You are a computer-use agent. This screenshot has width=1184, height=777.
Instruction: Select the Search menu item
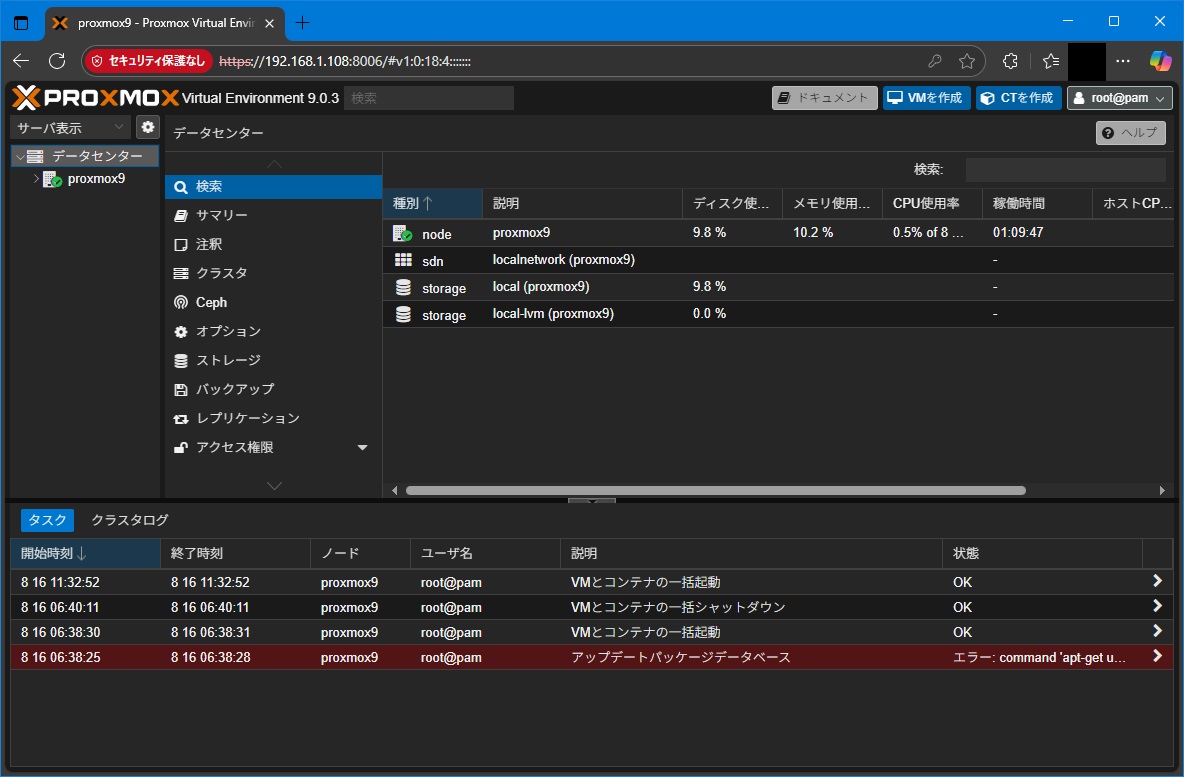(273, 187)
